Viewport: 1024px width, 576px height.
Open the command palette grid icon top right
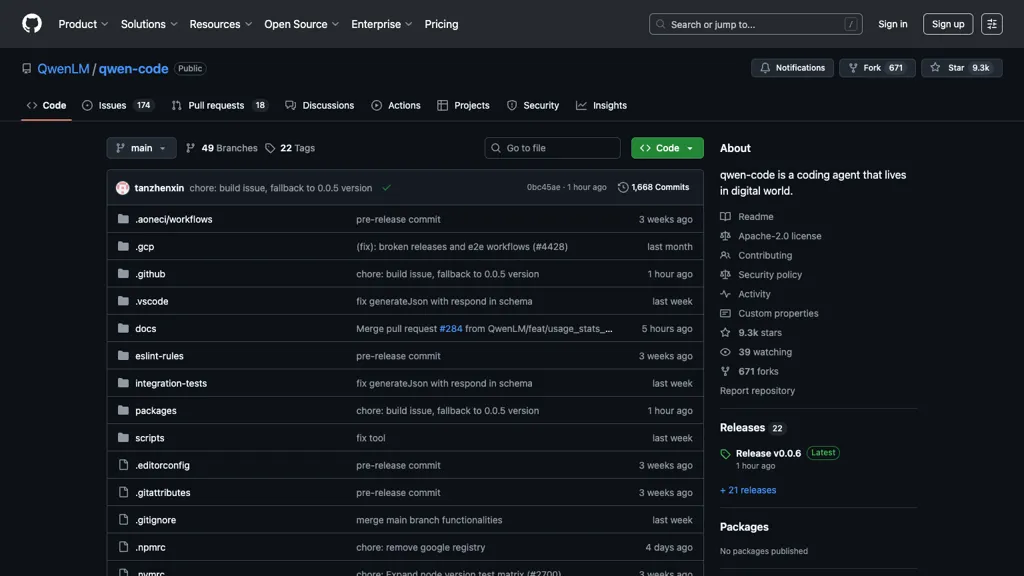tap(991, 23)
